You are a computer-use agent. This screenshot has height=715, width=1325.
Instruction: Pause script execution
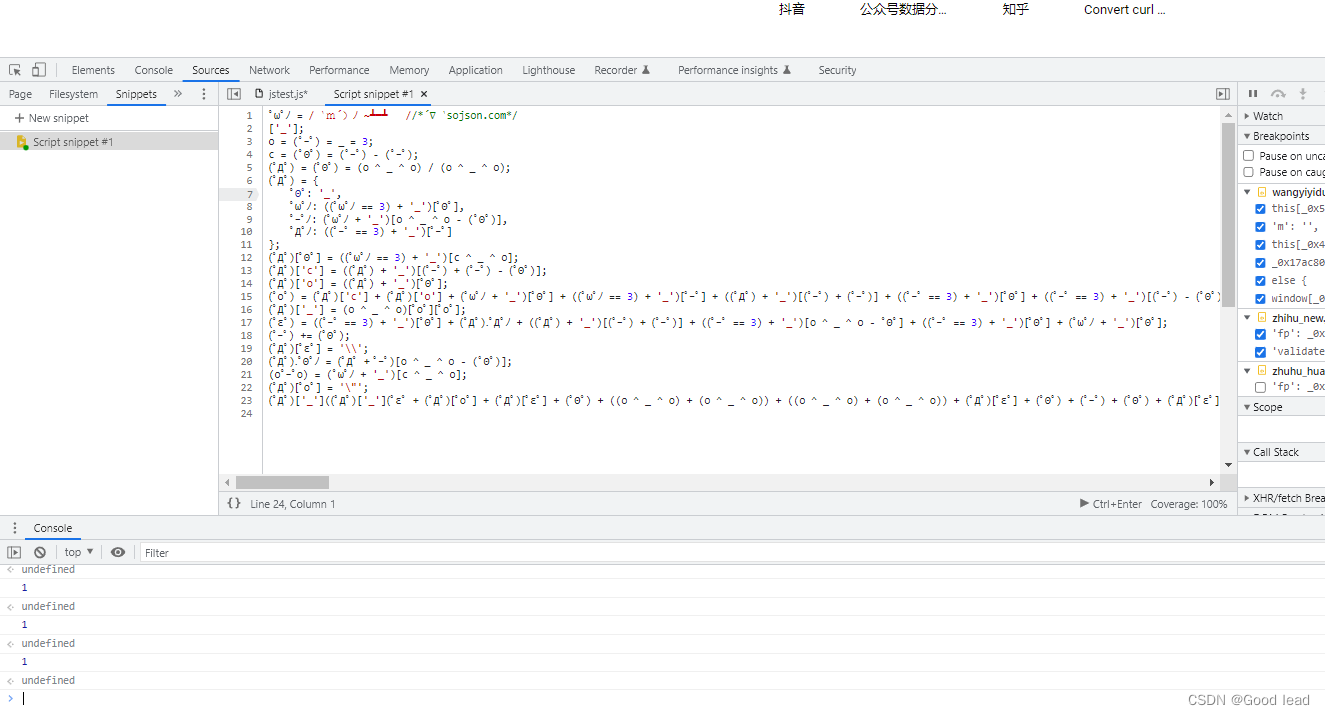(x=1254, y=92)
